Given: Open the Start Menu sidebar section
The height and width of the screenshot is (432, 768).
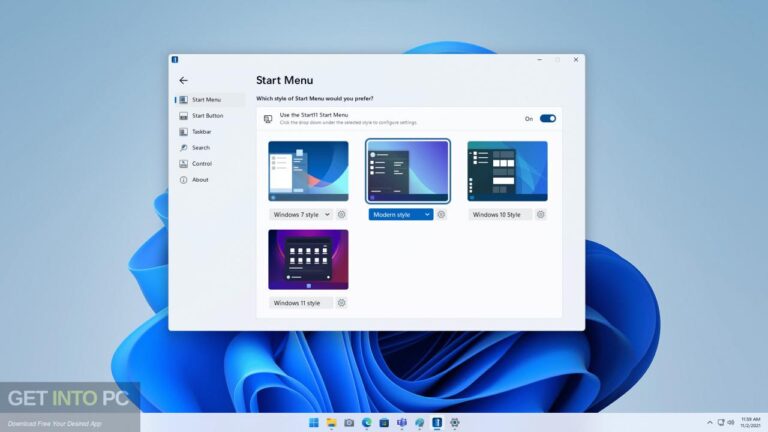Looking at the screenshot, I should [x=210, y=99].
